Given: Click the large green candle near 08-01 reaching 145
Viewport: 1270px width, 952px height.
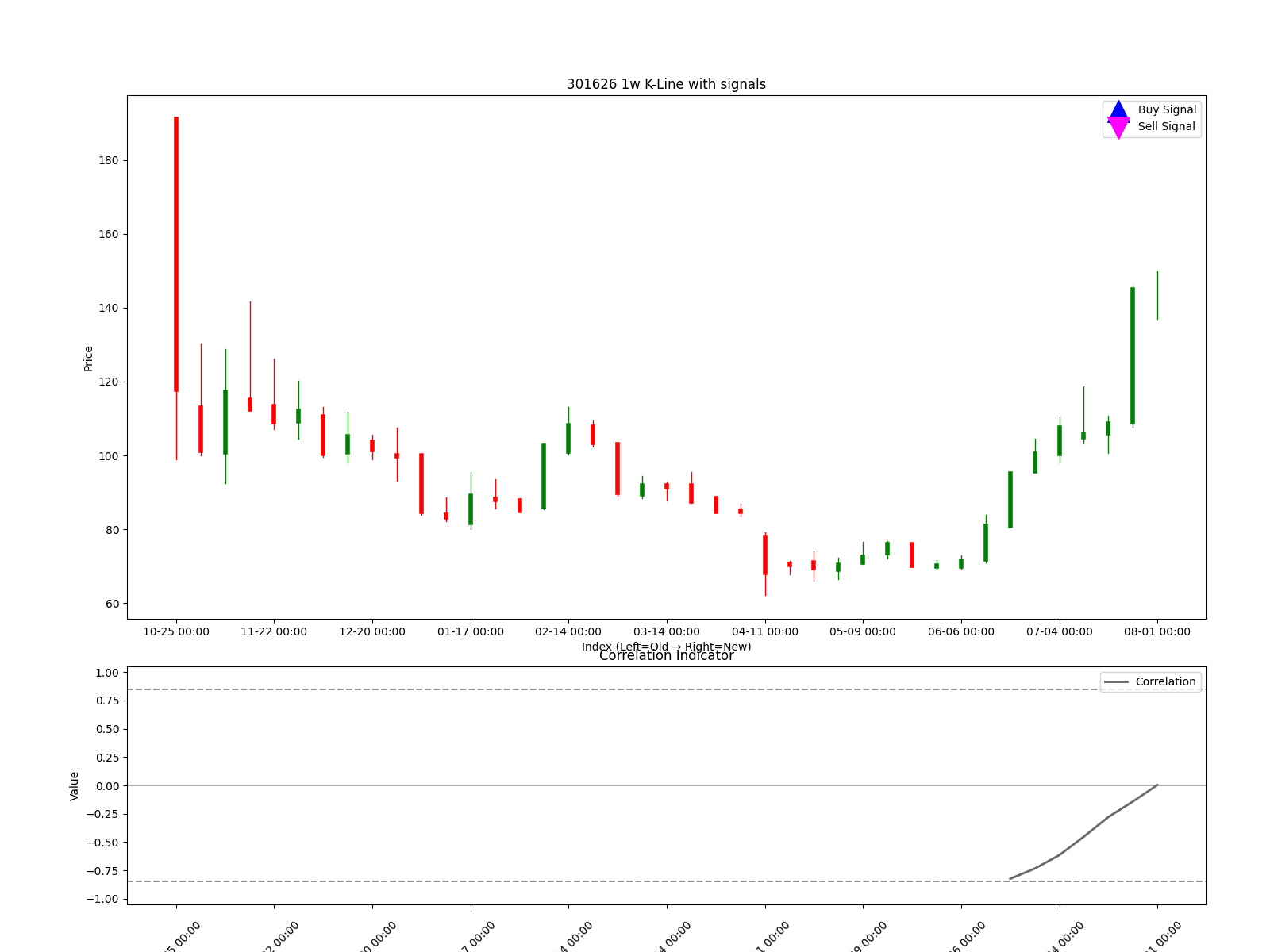Looking at the screenshot, I should (1133, 356).
